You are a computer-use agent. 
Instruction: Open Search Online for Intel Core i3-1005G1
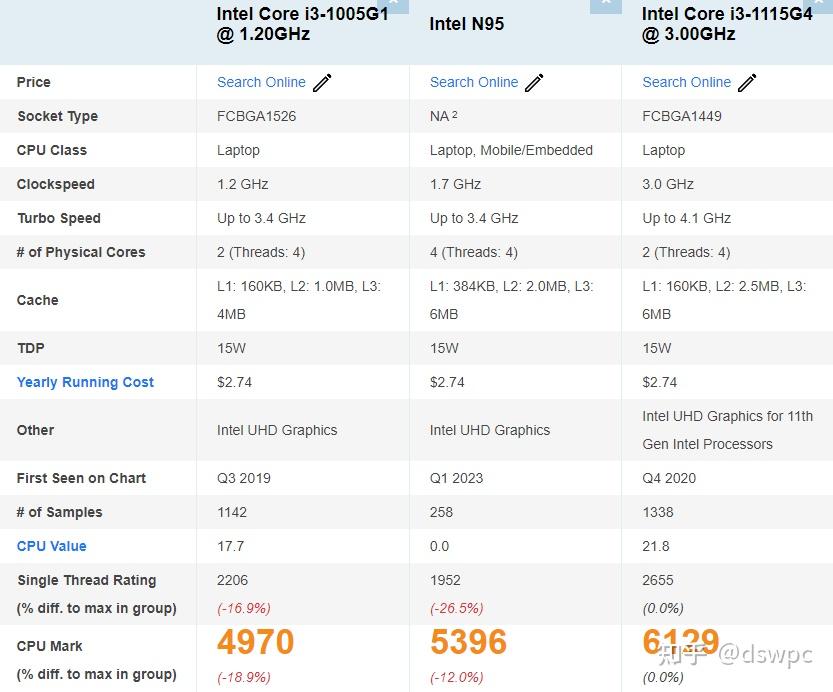click(x=260, y=82)
